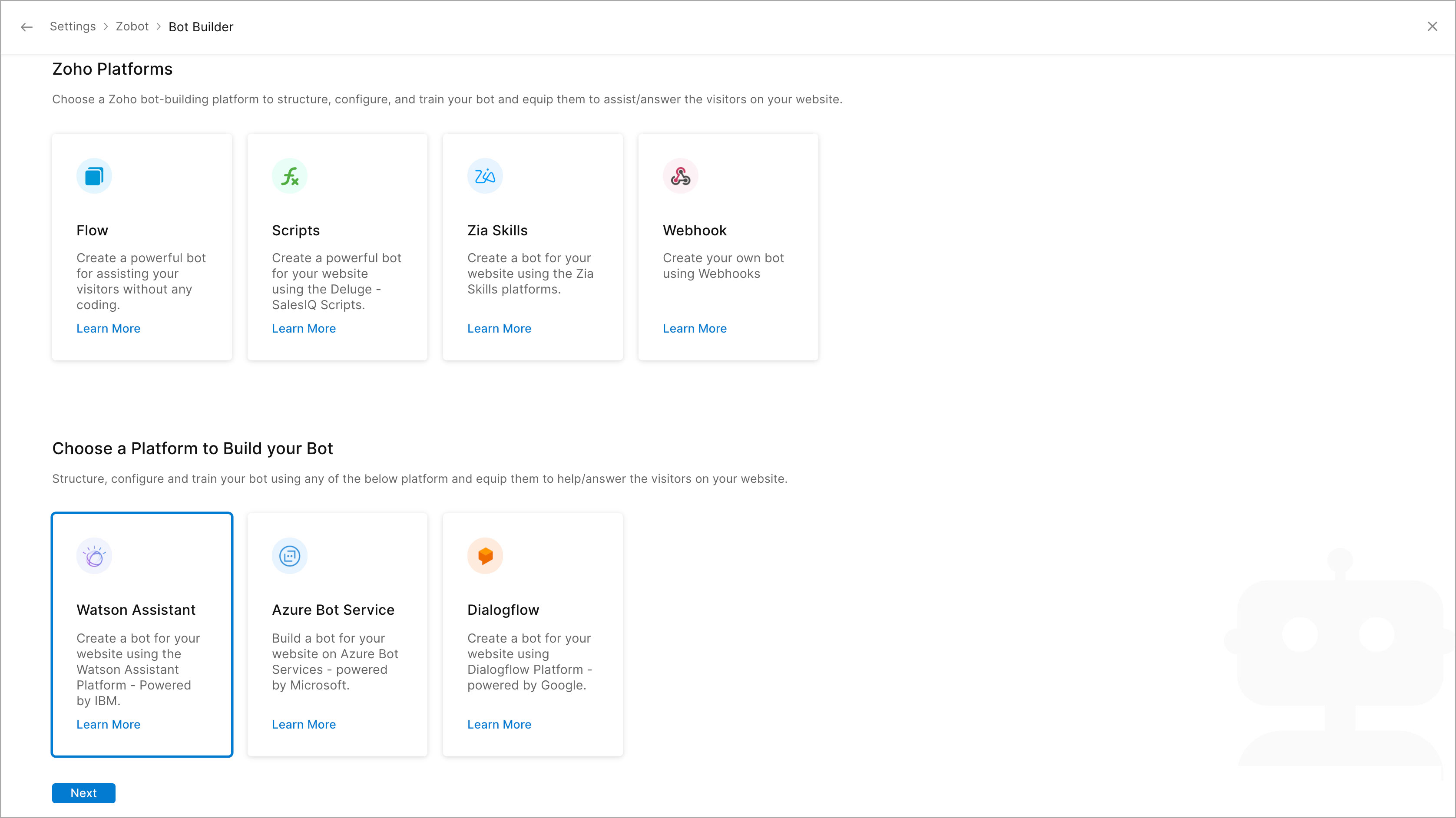Viewport: 1456px width, 818px height.
Task: Select the Webhook card title
Action: [x=694, y=231]
